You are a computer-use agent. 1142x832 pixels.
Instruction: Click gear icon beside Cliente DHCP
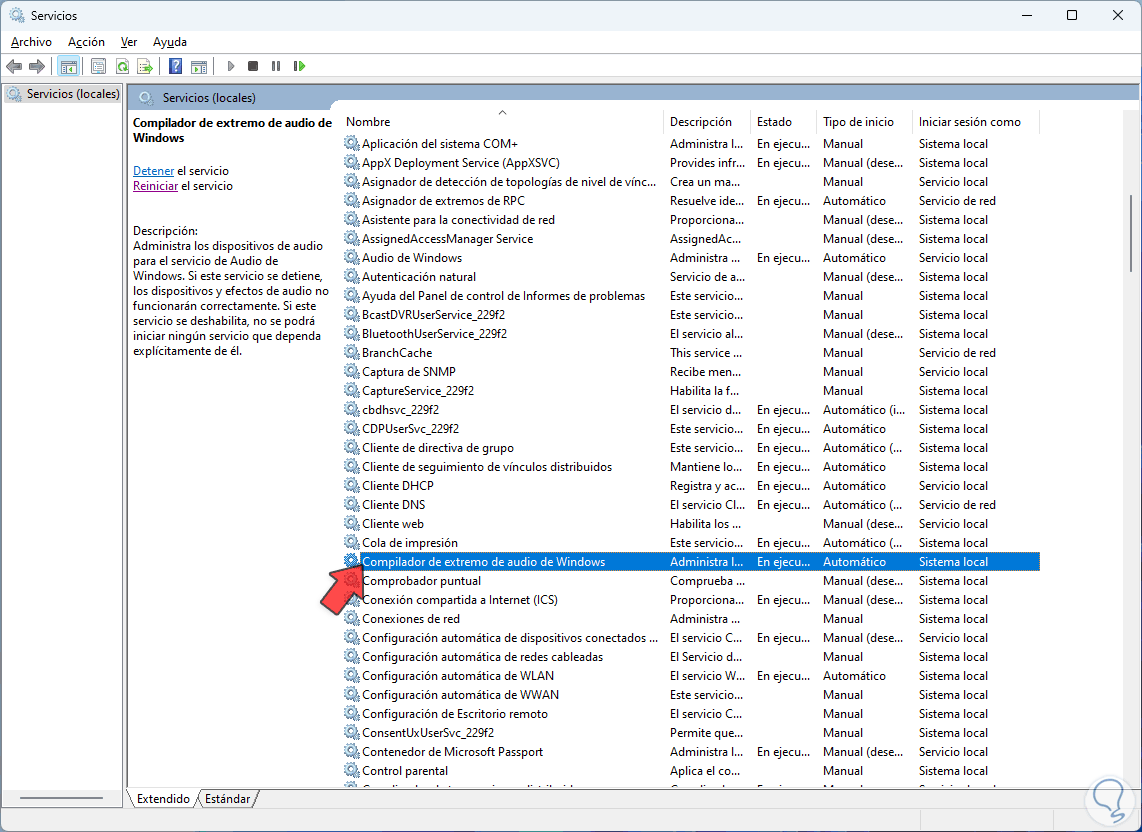click(x=352, y=485)
